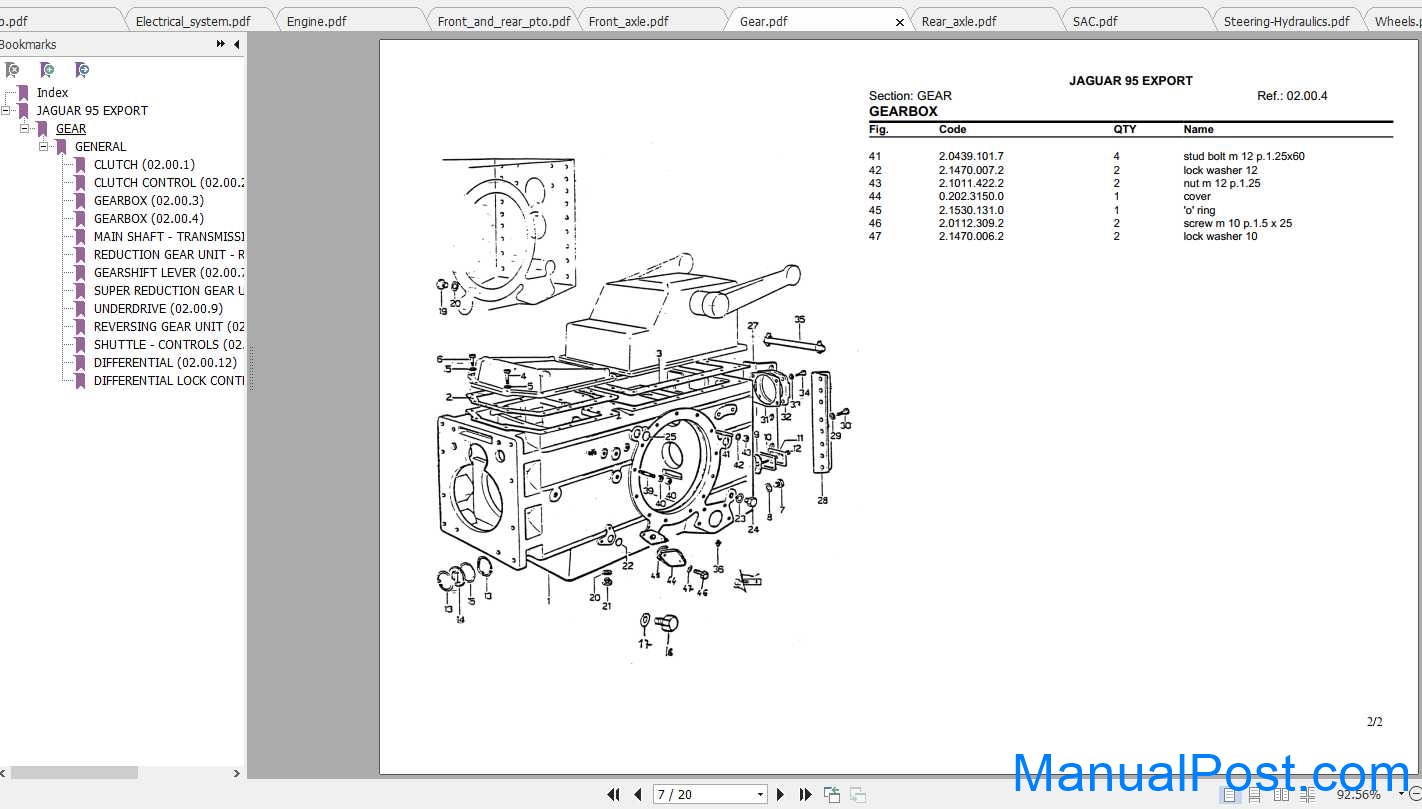This screenshot has width=1422, height=809.
Task: Switch to the SAC.pdf tab
Action: click(1095, 21)
